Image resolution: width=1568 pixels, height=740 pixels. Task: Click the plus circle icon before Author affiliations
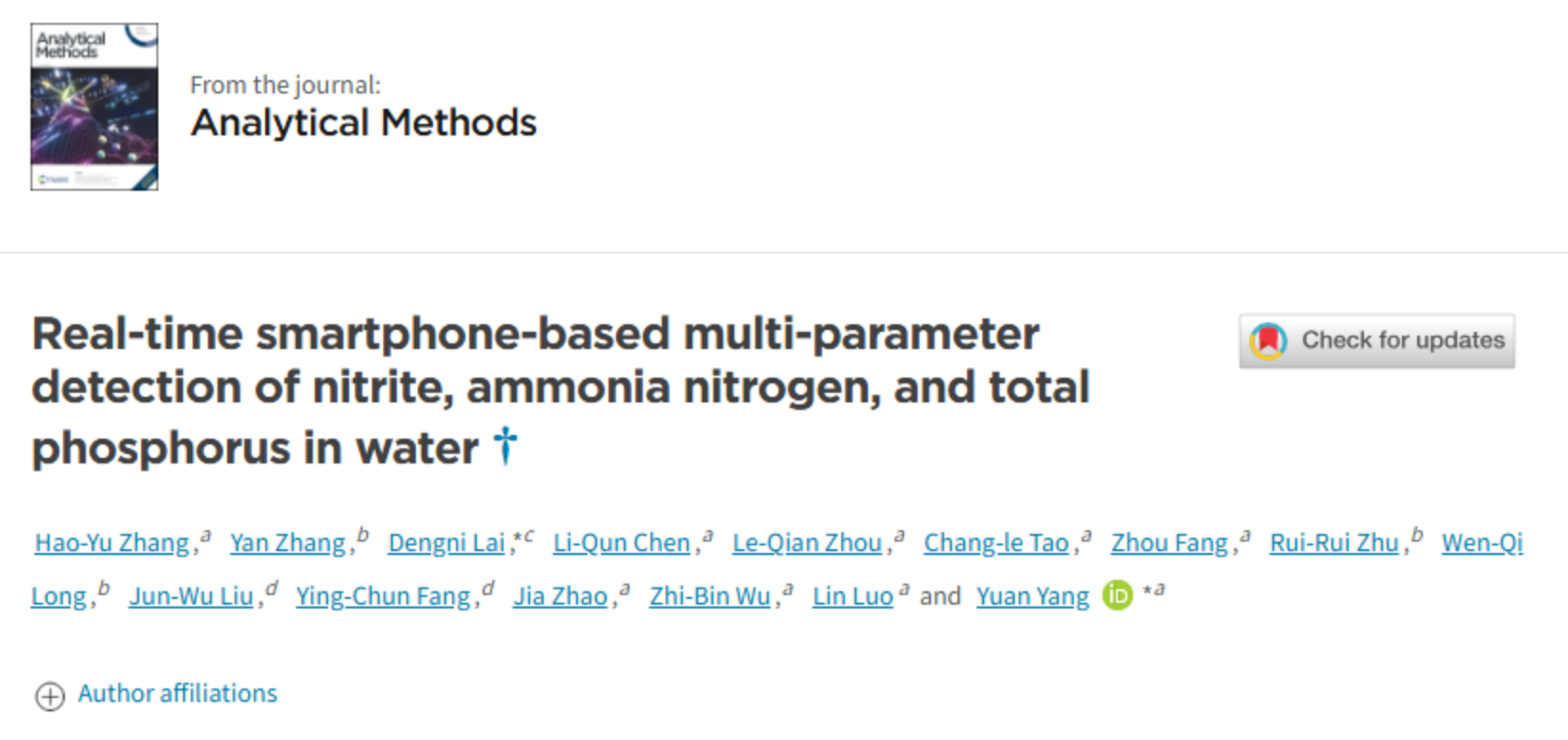pyautogui.click(x=50, y=696)
